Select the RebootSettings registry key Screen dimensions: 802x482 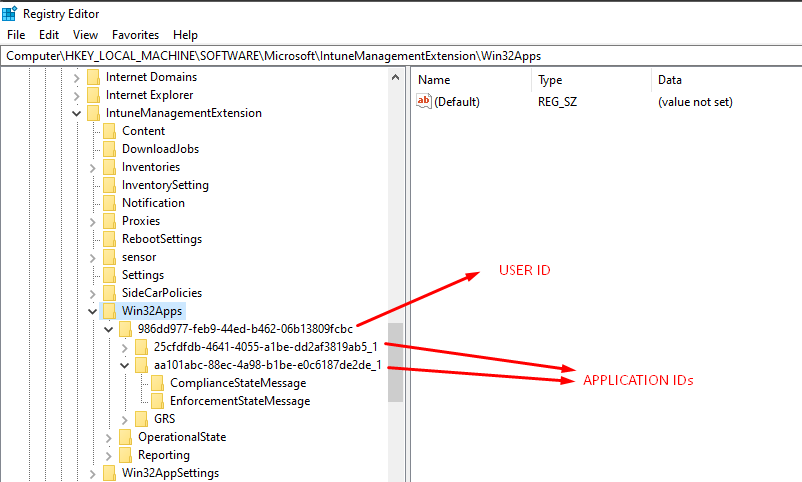pyautogui.click(x=162, y=239)
